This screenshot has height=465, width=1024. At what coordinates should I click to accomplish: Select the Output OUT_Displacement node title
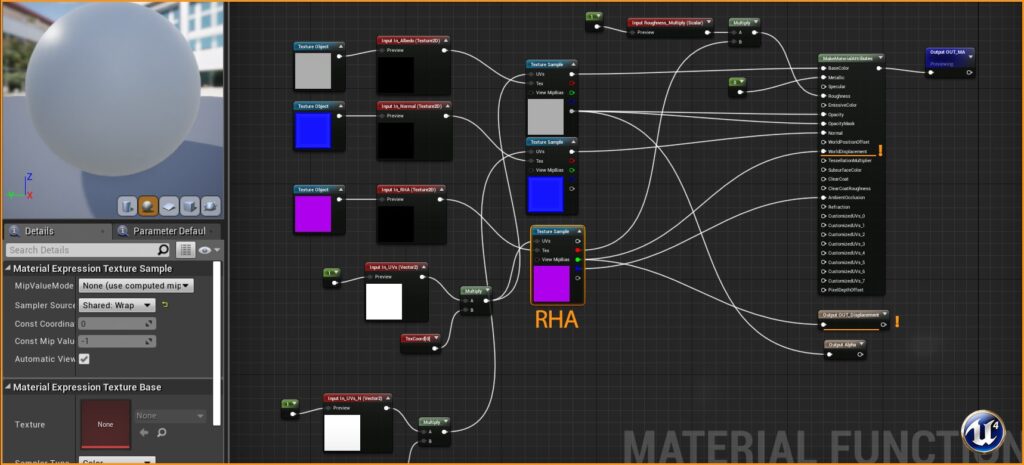852,315
